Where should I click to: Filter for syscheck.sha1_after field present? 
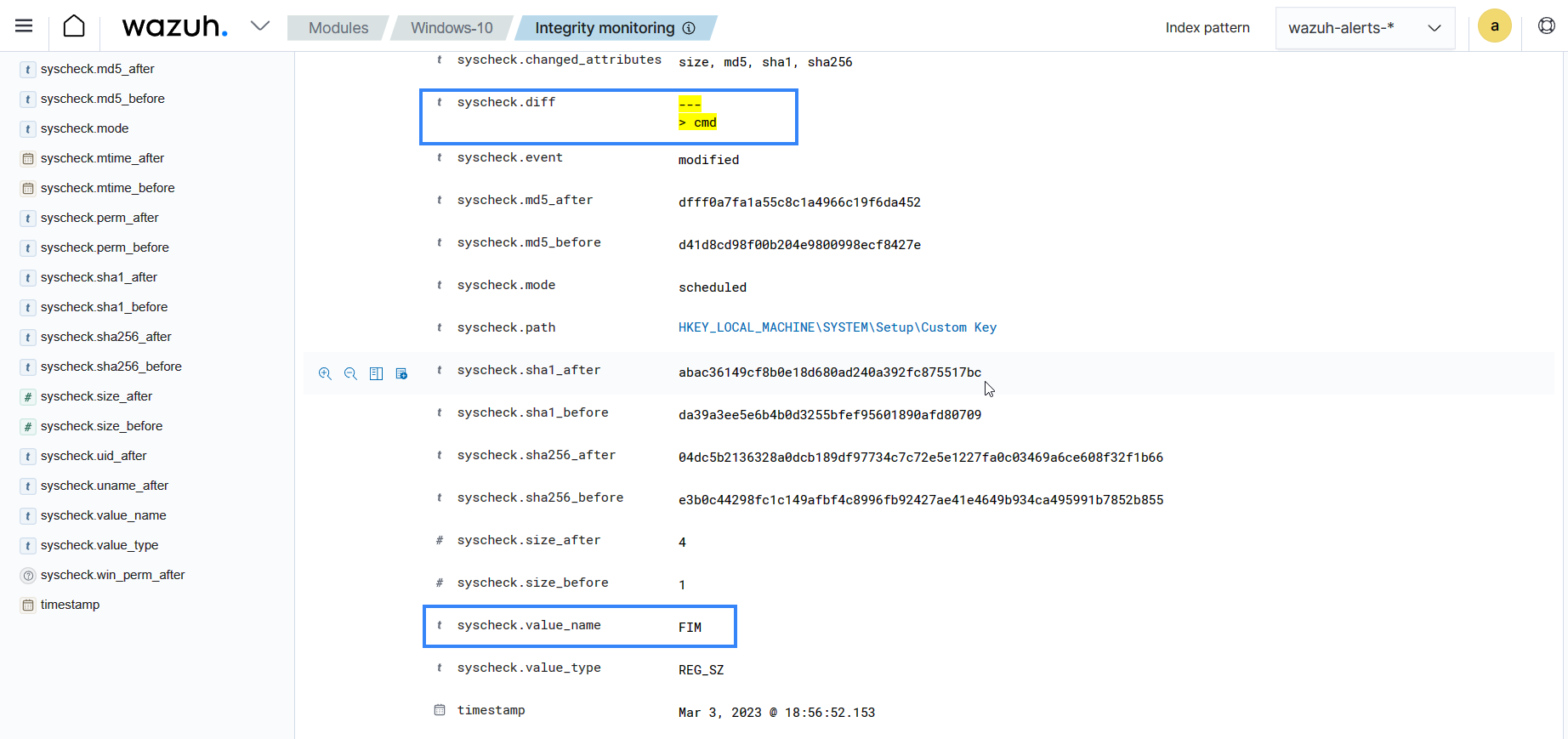click(x=401, y=373)
